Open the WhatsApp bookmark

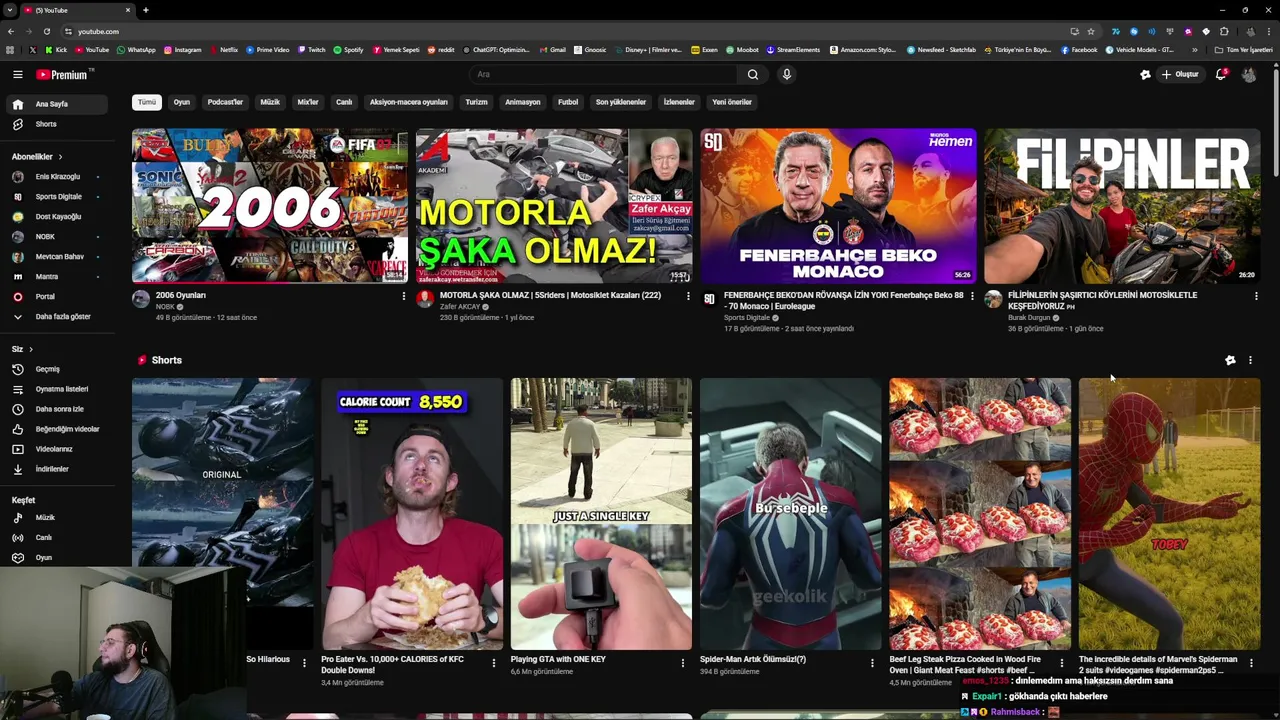pyautogui.click(x=136, y=50)
